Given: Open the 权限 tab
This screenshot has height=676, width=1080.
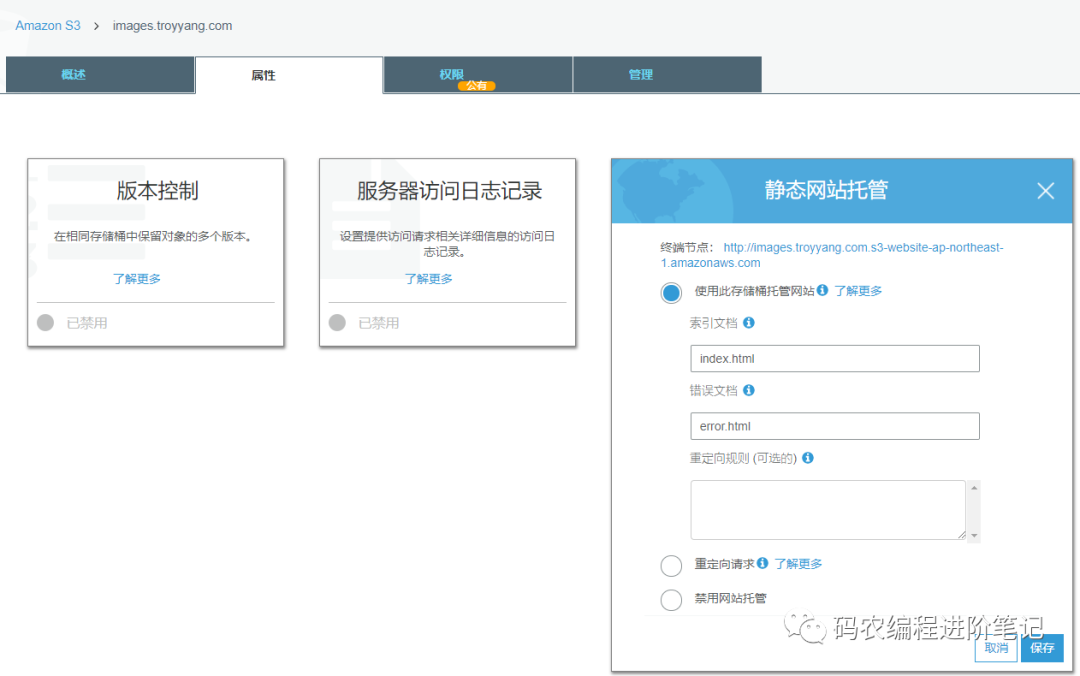Looking at the screenshot, I should [x=477, y=75].
